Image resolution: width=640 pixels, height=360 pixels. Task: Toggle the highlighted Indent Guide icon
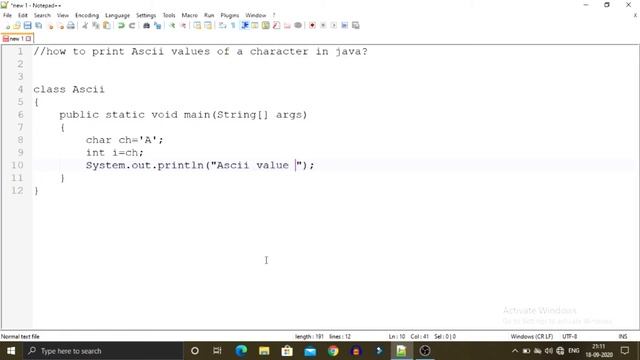click(244, 26)
